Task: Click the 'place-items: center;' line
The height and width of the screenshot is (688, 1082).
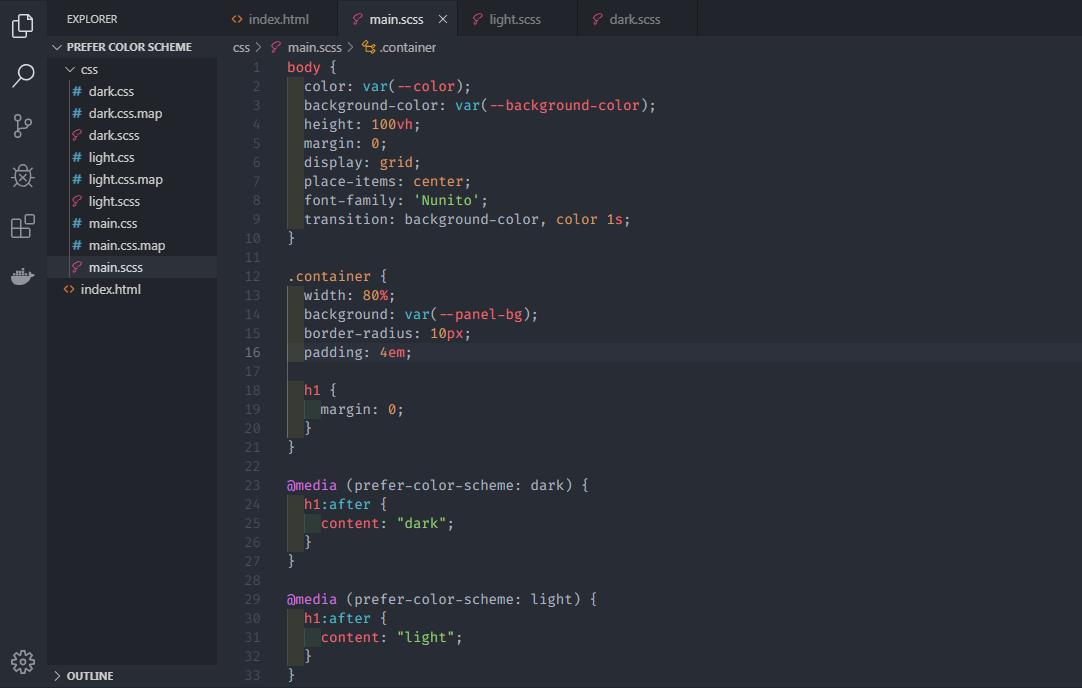Action: coord(387,181)
